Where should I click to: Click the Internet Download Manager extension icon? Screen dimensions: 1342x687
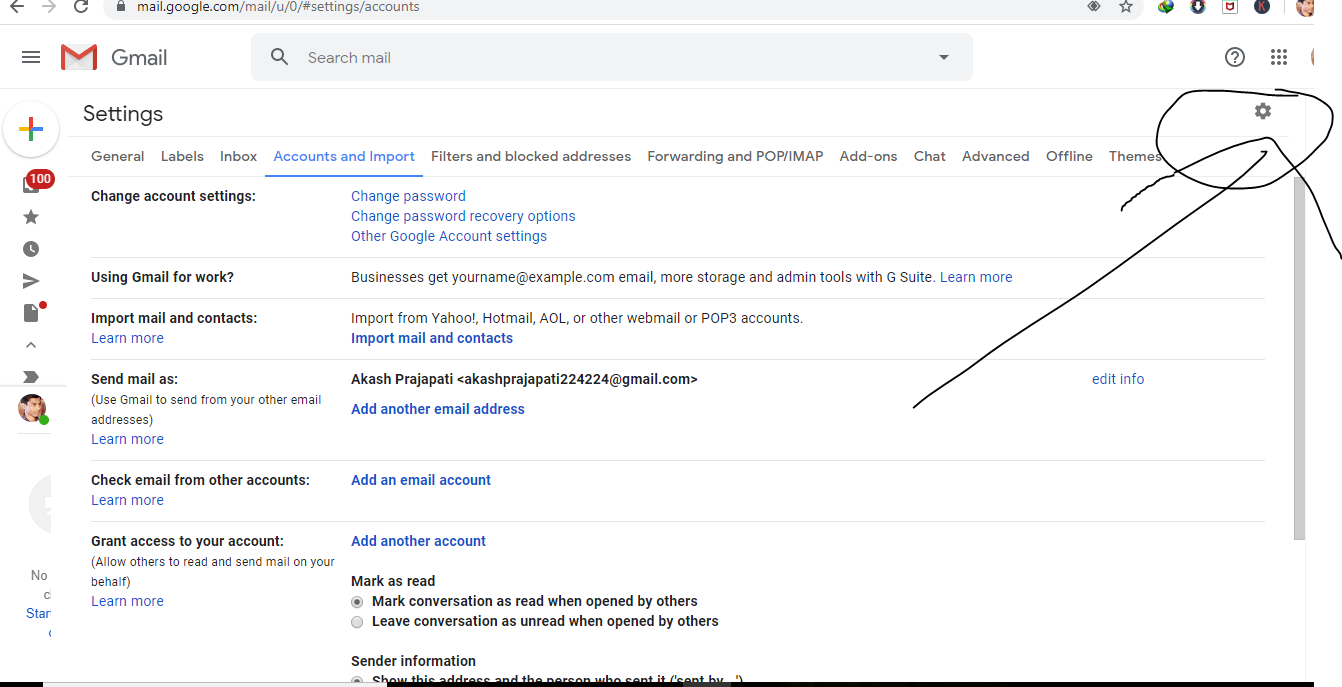point(1166,6)
